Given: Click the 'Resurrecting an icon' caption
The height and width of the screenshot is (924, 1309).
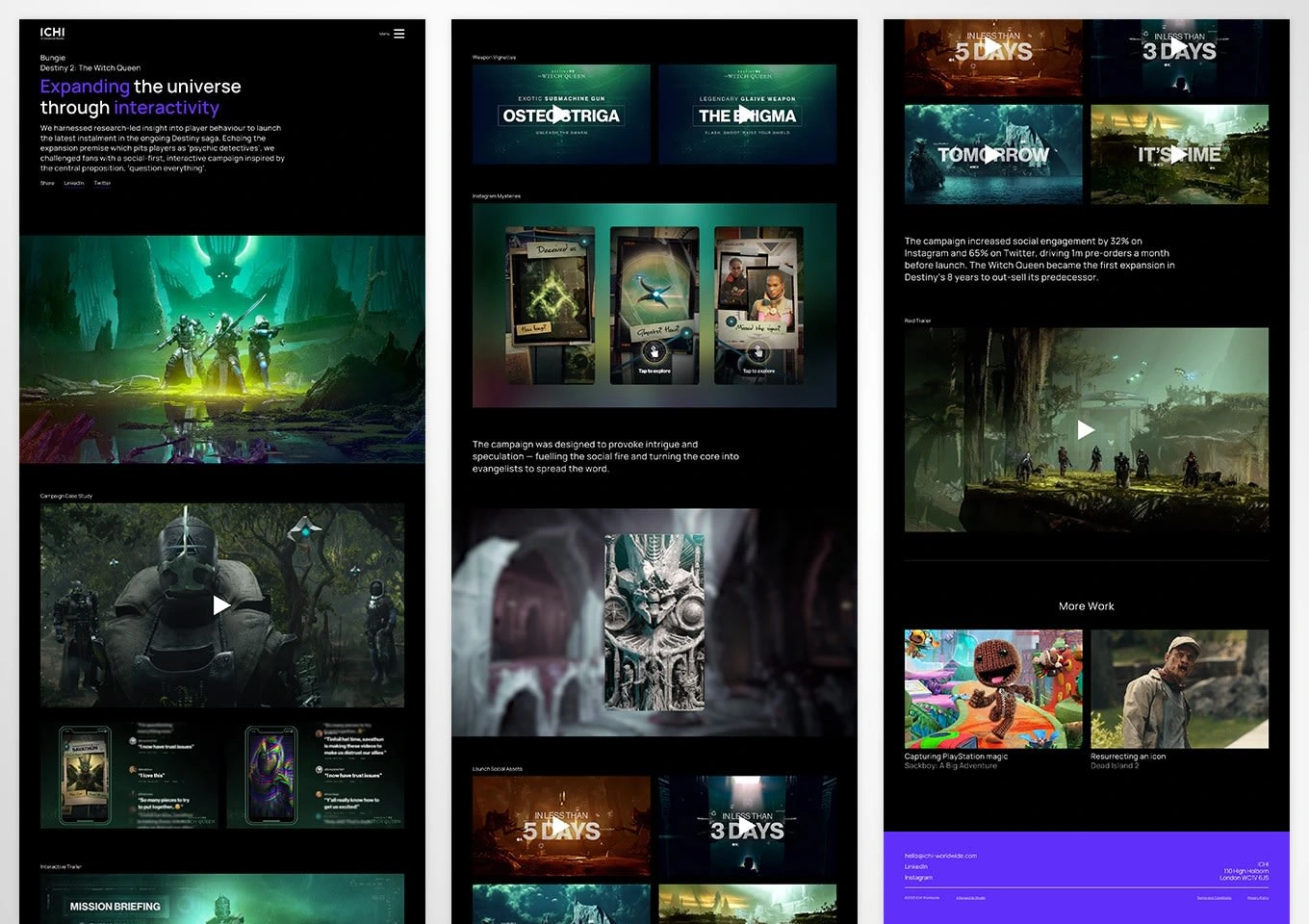Looking at the screenshot, I should point(1128,757).
